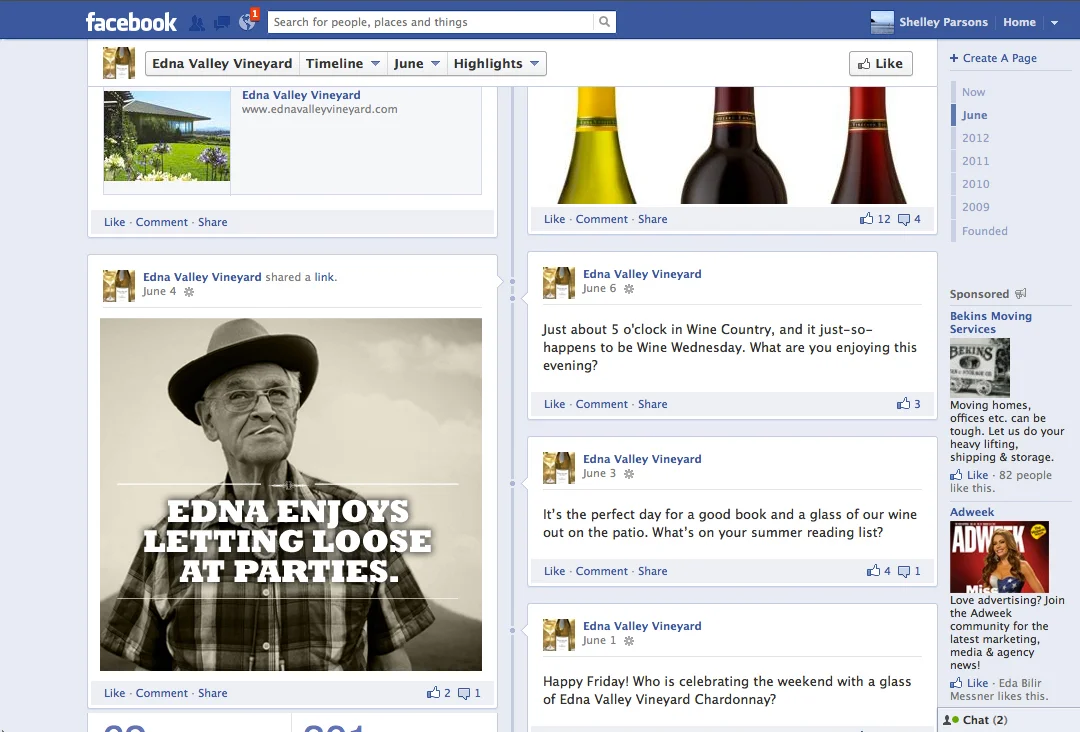
Task: Click Share on the June 3 post
Action: (652, 570)
